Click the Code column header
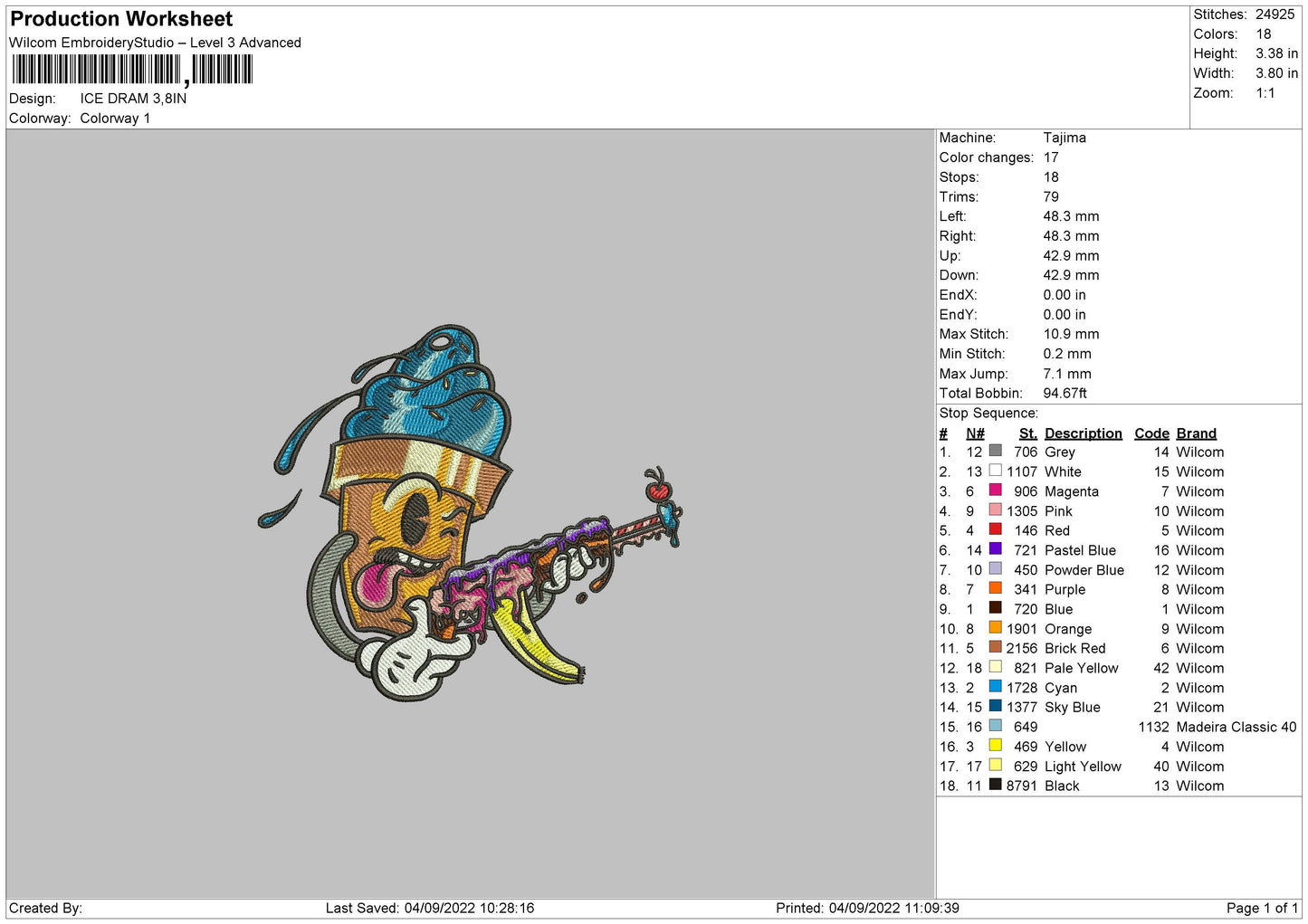The height and width of the screenshot is (924, 1308). coord(1151,433)
